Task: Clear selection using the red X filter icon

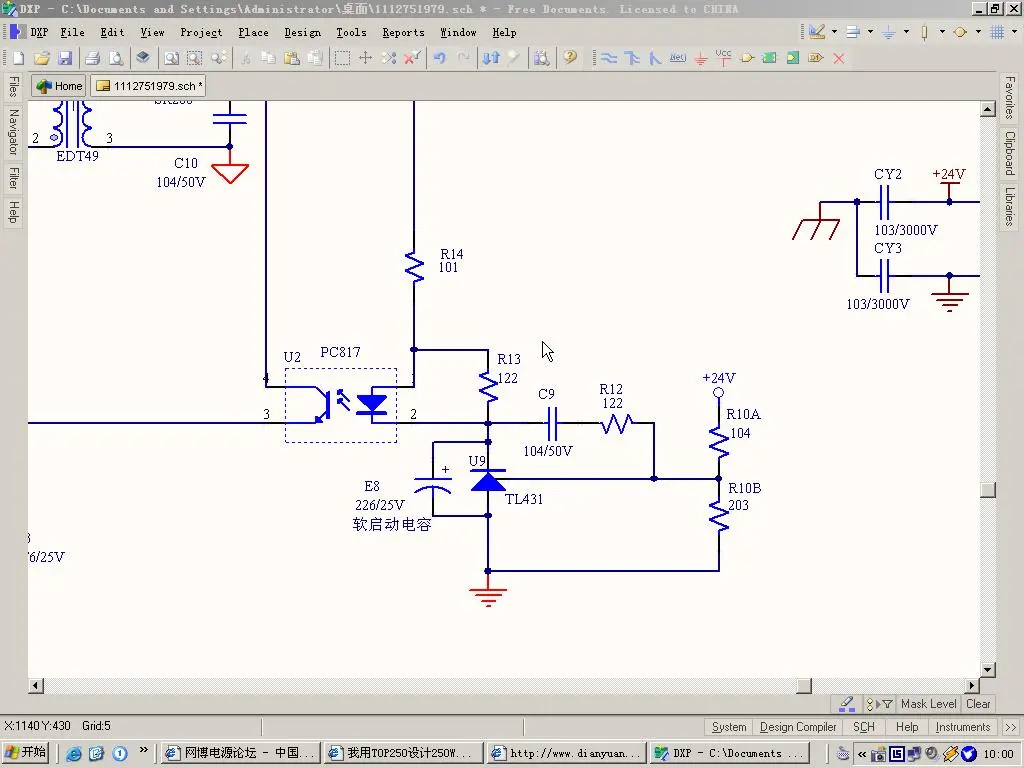Action: point(411,58)
